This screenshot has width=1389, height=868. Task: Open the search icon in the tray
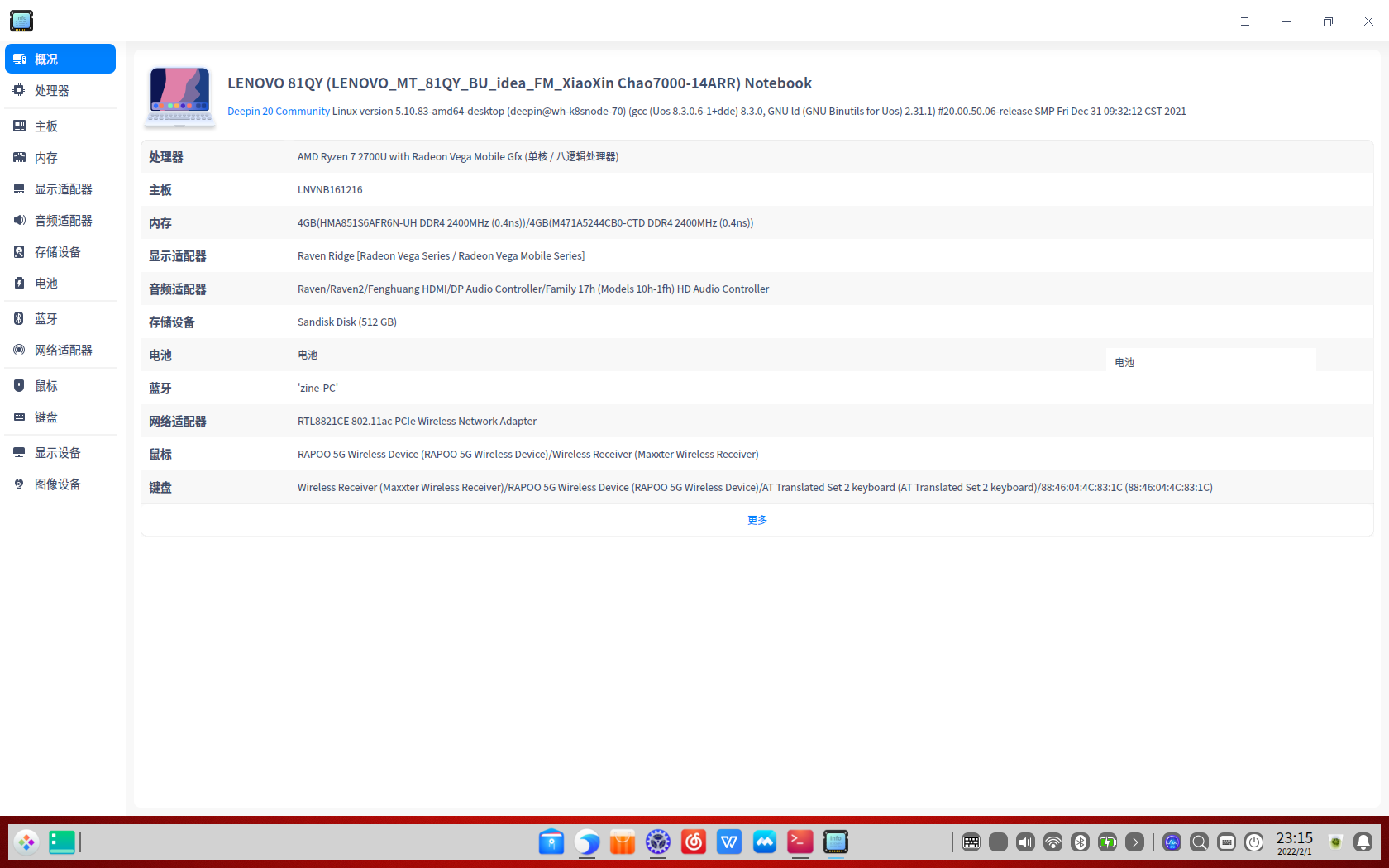(1200, 842)
